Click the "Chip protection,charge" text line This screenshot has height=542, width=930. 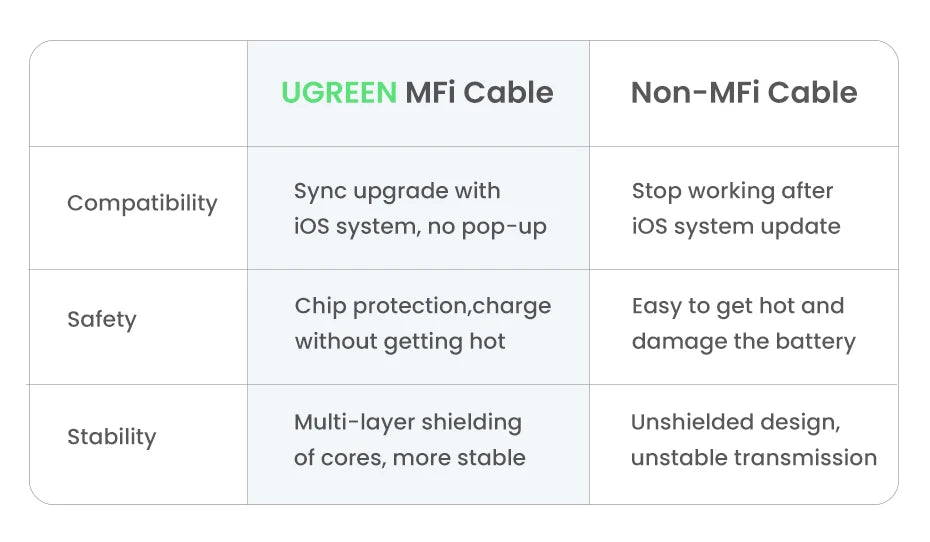click(422, 306)
